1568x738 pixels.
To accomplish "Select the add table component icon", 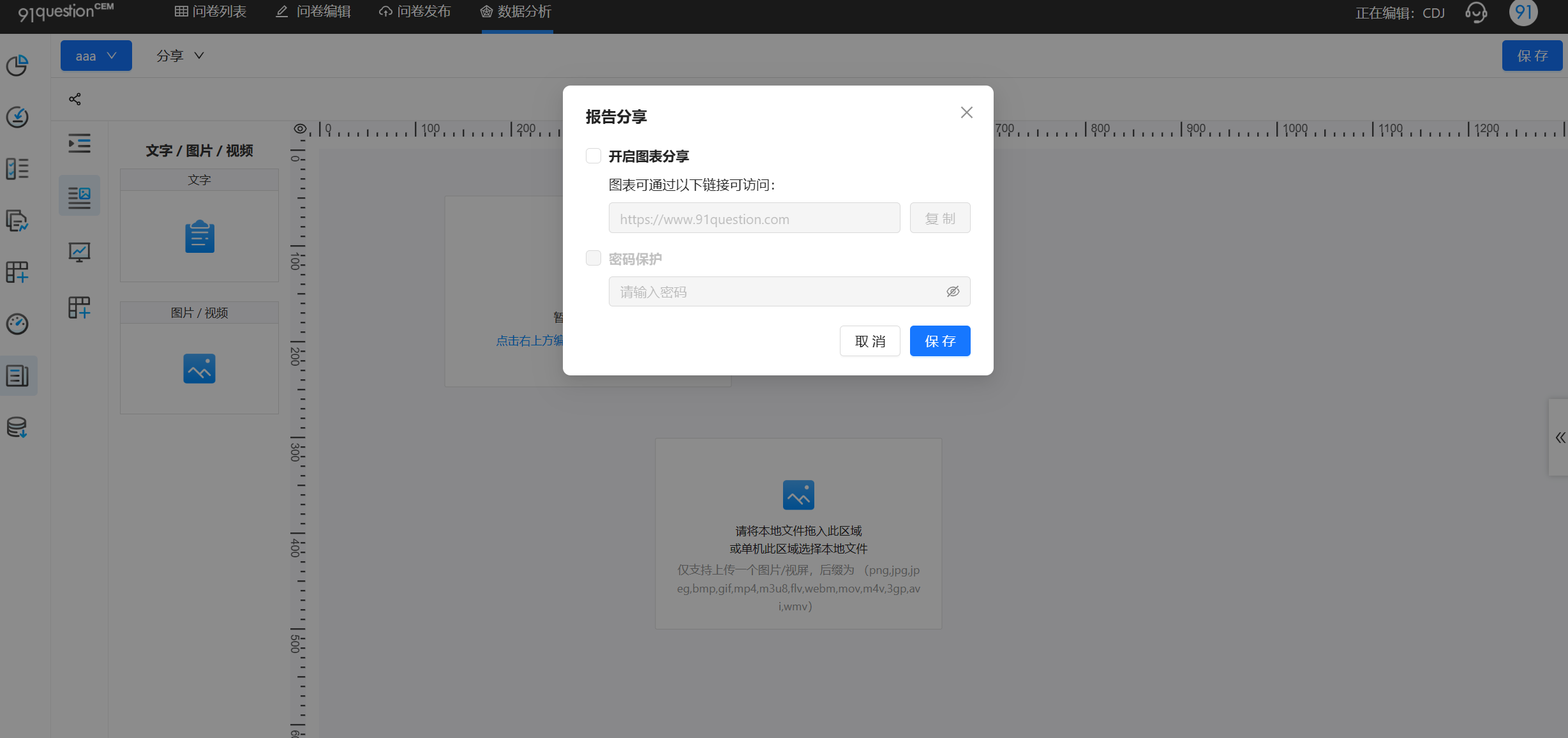I will pos(79,308).
